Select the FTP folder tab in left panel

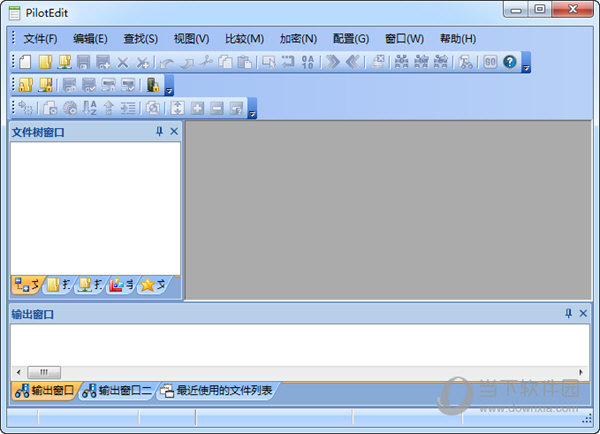(x=90, y=285)
